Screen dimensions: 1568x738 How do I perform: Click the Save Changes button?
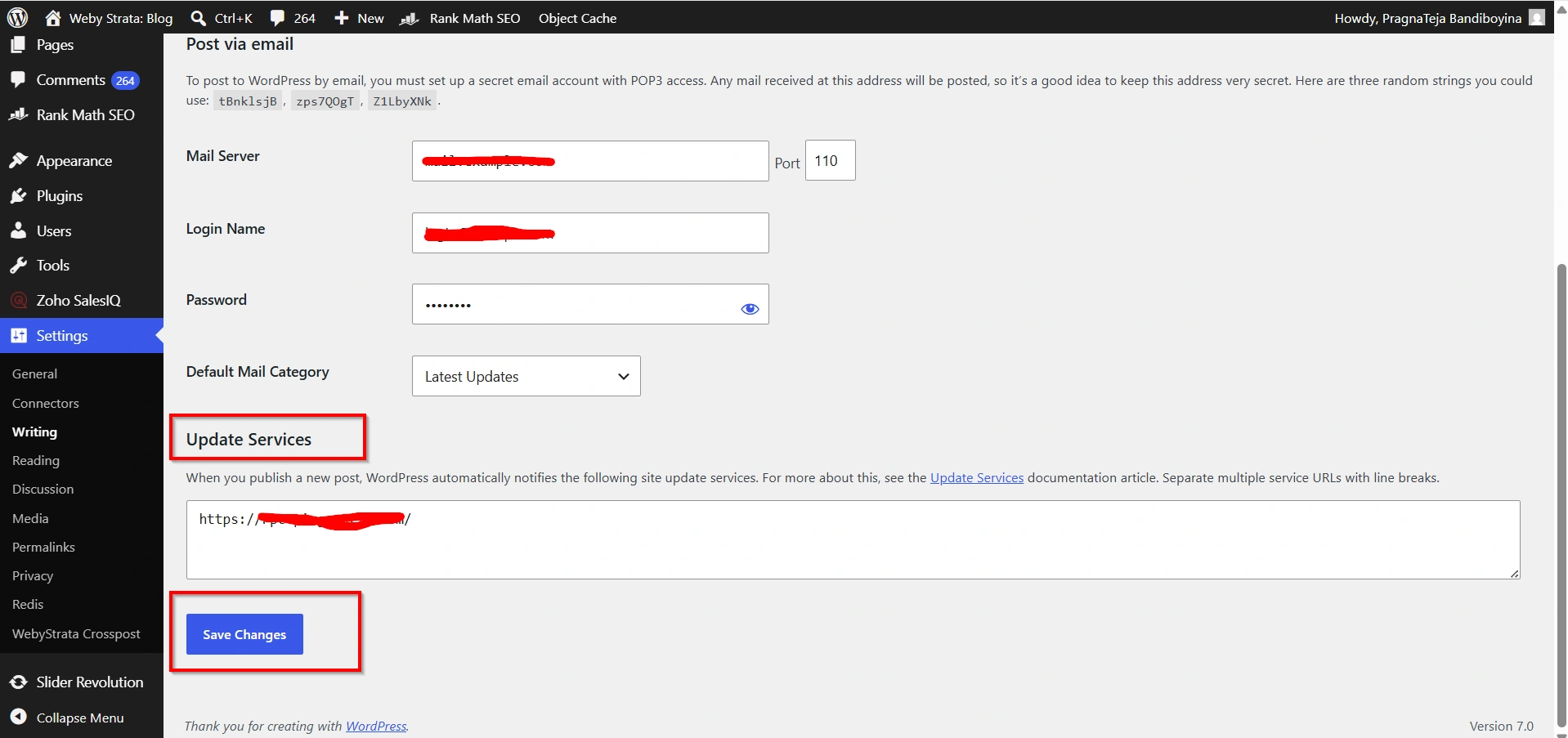pos(244,634)
